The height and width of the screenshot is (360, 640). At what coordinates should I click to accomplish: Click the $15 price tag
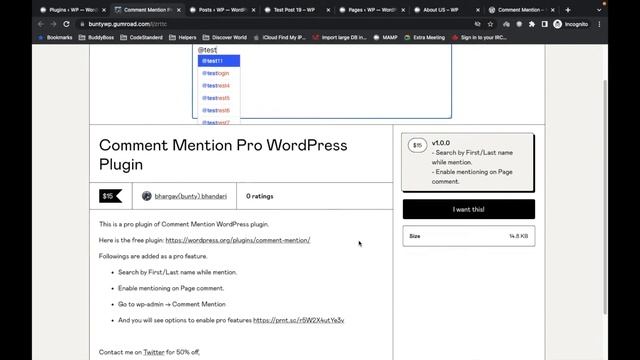[x=110, y=196]
